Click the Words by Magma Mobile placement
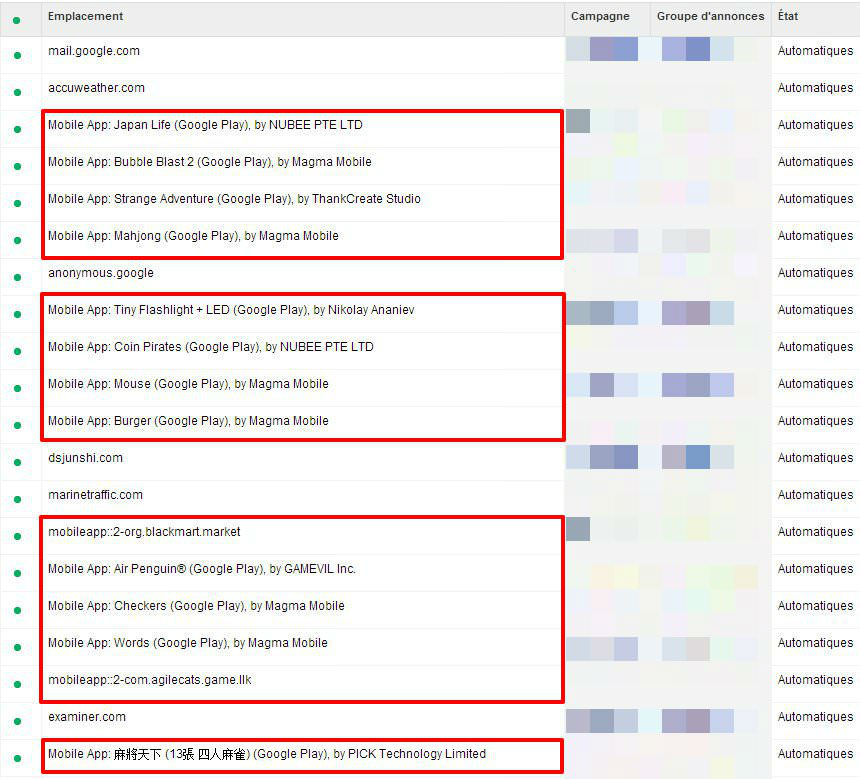Image resolution: width=860 pixels, height=779 pixels. coord(188,642)
